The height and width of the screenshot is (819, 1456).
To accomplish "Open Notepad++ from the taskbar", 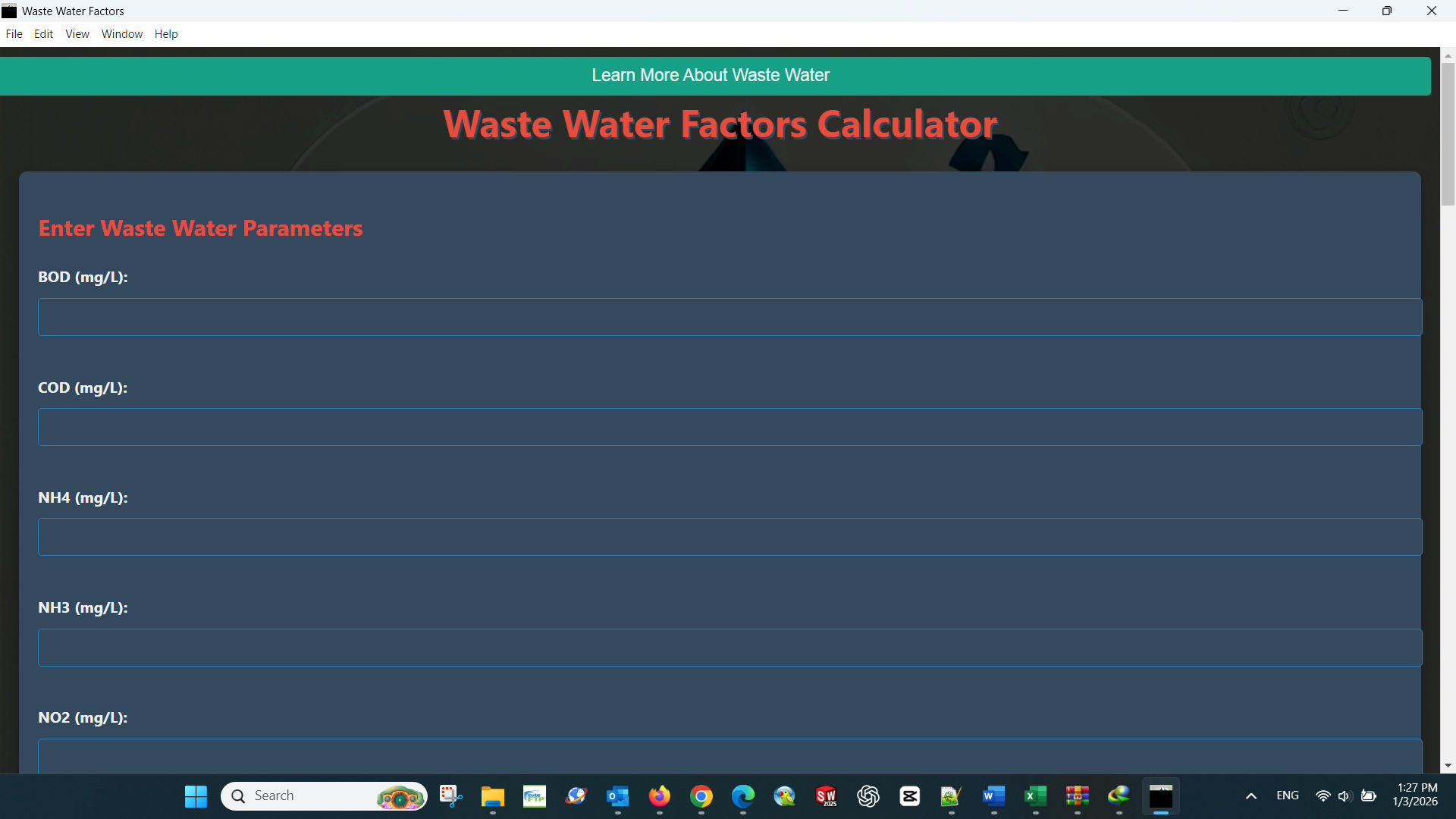I will point(951,795).
